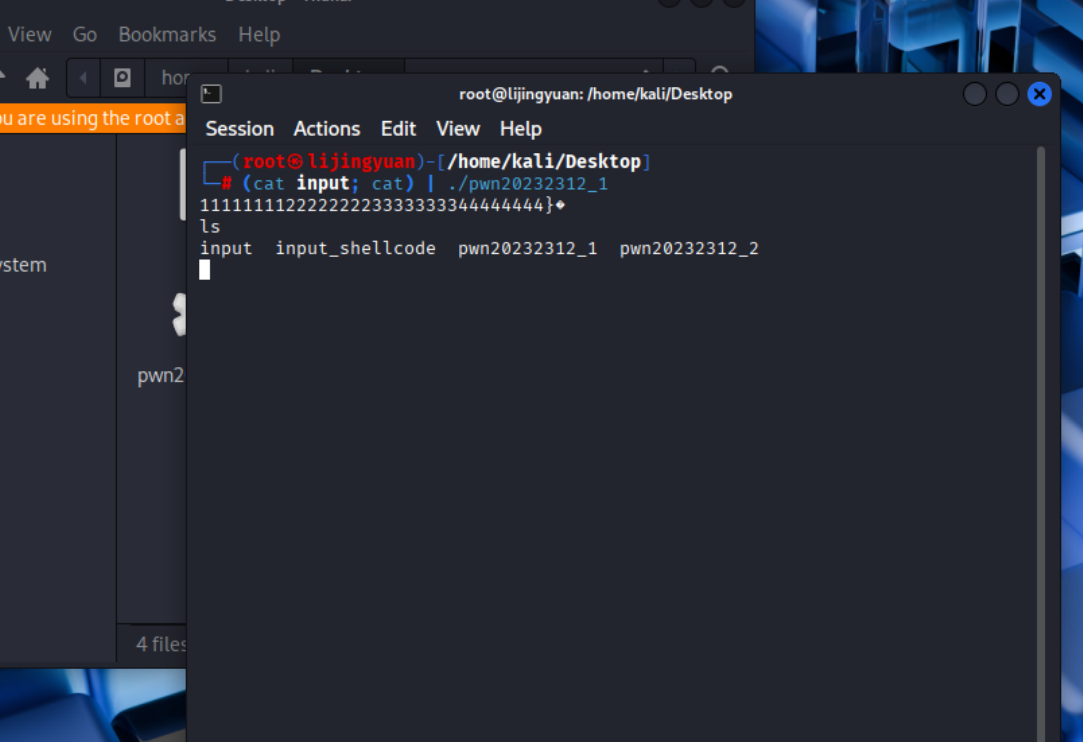Click the terminal icon in the title bar
1083x742 pixels.
coord(211,94)
